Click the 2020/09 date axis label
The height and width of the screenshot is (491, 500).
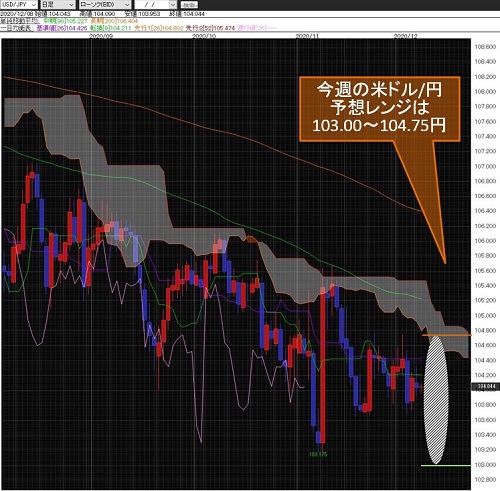(x=101, y=36)
